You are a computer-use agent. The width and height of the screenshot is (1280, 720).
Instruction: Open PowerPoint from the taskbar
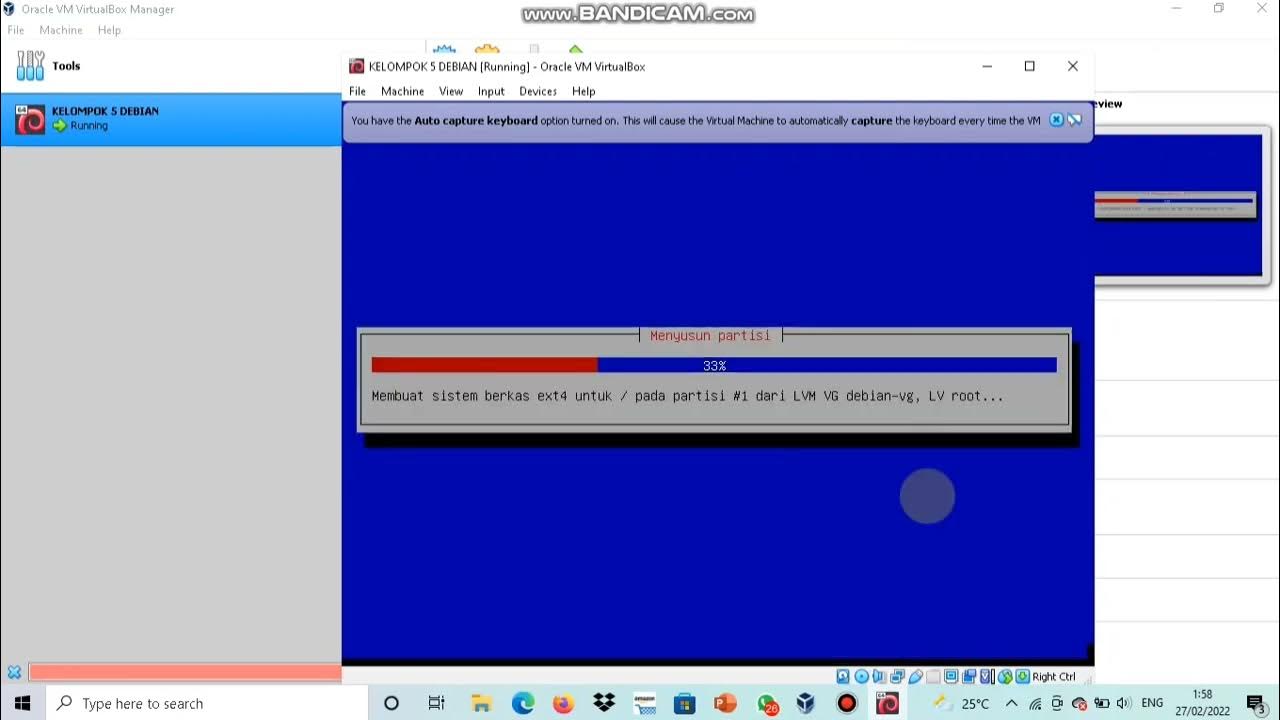coord(725,703)
